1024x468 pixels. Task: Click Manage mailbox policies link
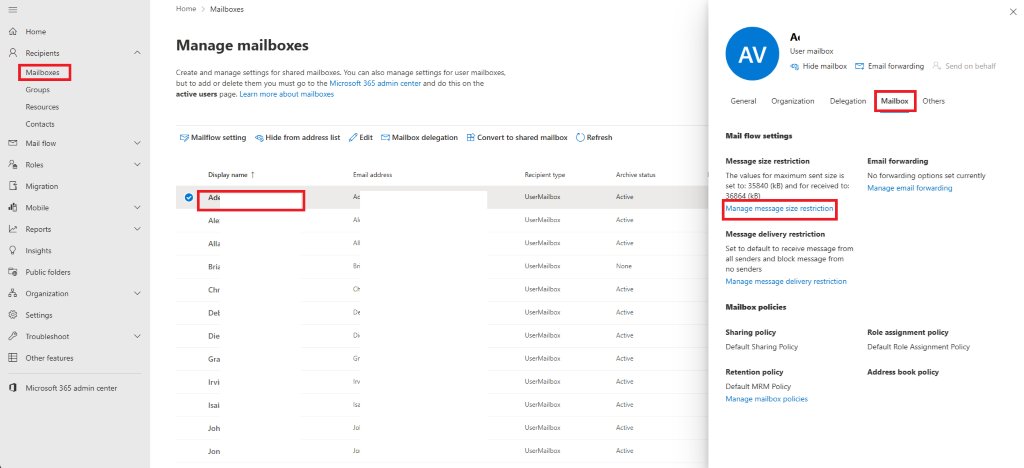coord(767,399)
